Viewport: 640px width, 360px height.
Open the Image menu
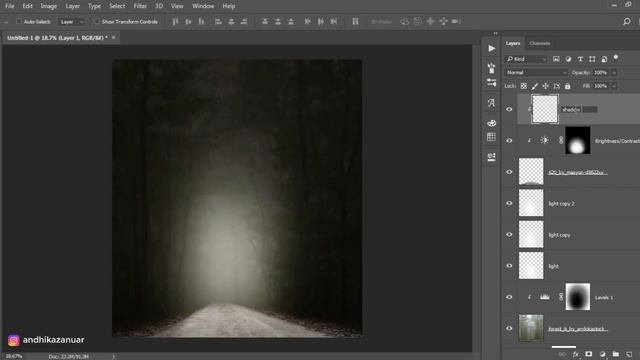[x=49, y=6]
